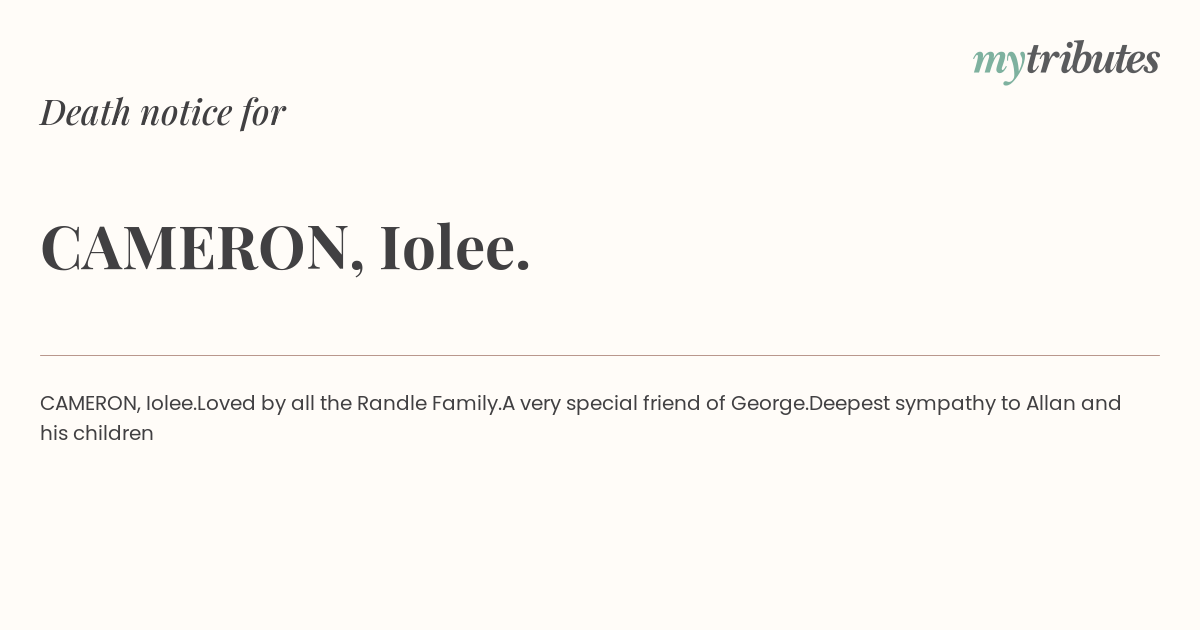Click the word "for" in the italic heading
Screen dimensions: 1200x630
coord(263,112)
